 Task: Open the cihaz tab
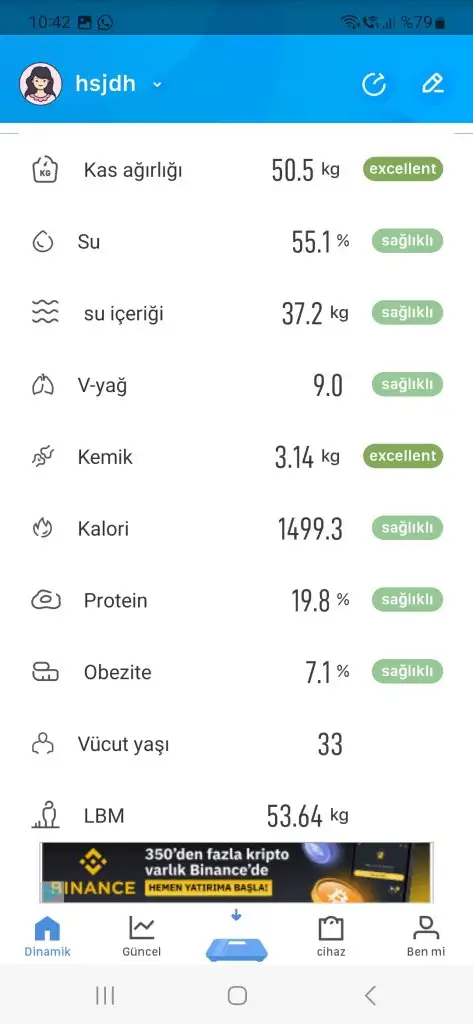[x=331, y=936]
